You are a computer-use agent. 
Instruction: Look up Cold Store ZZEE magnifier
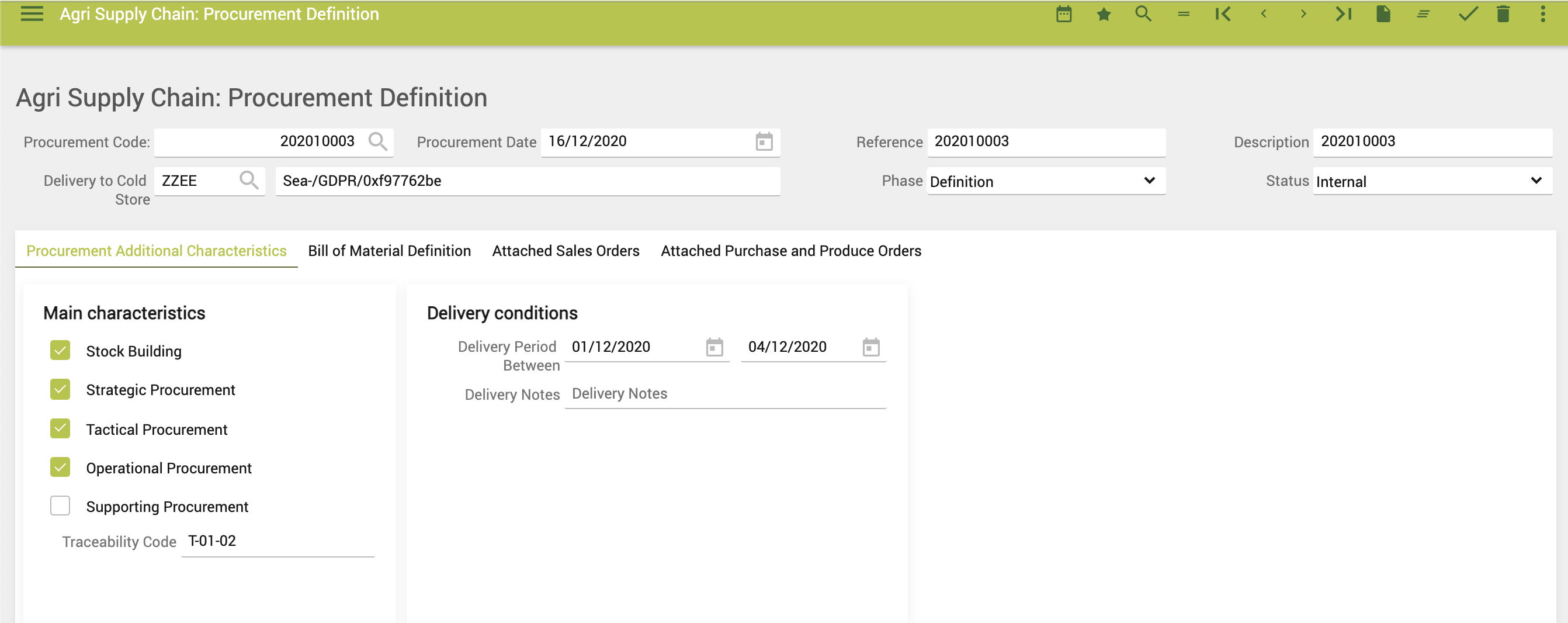coord(249,180)
